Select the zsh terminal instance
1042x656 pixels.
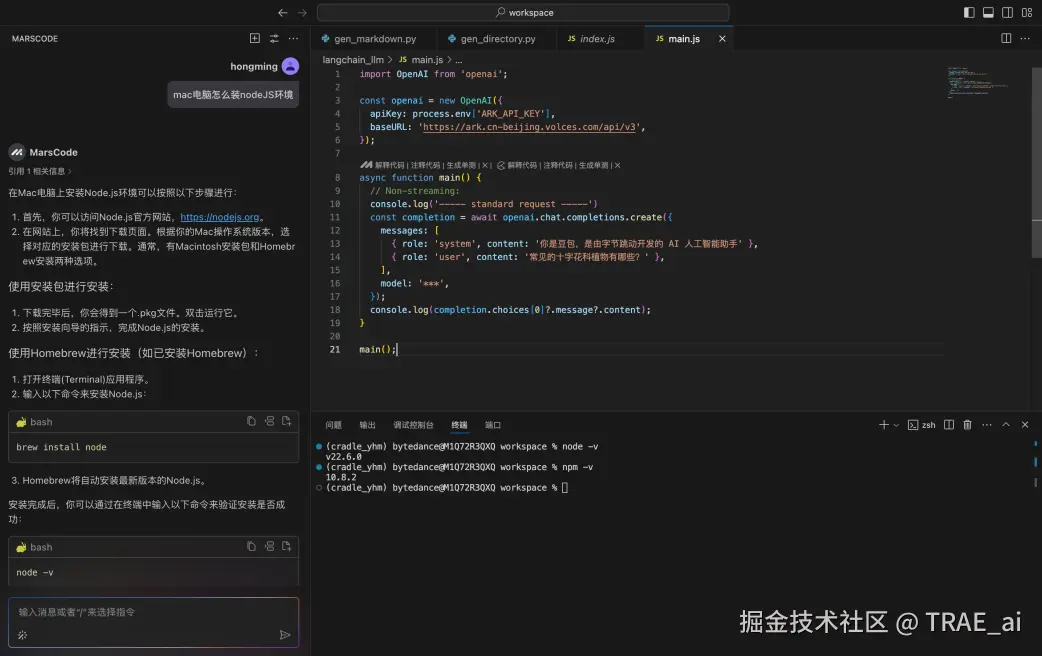click(x=922, y=425)
